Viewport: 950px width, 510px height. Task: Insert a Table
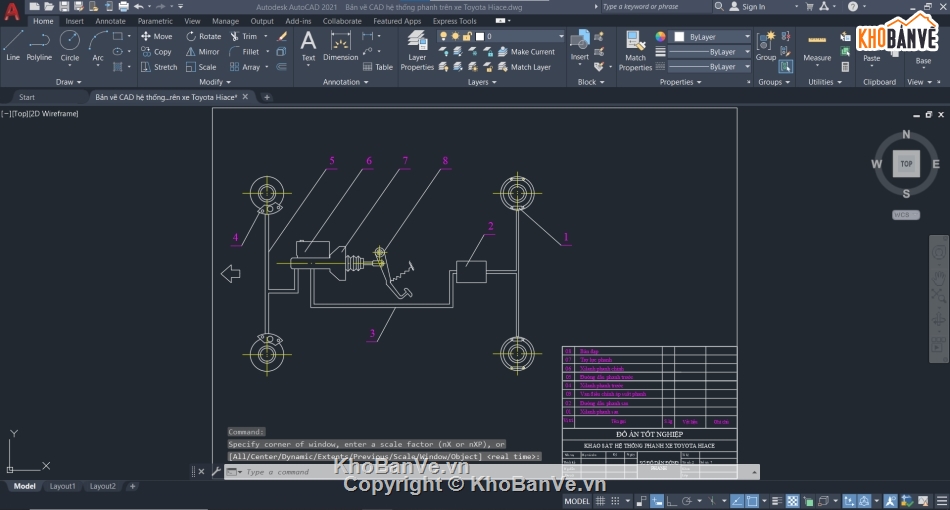coord(377,67)
